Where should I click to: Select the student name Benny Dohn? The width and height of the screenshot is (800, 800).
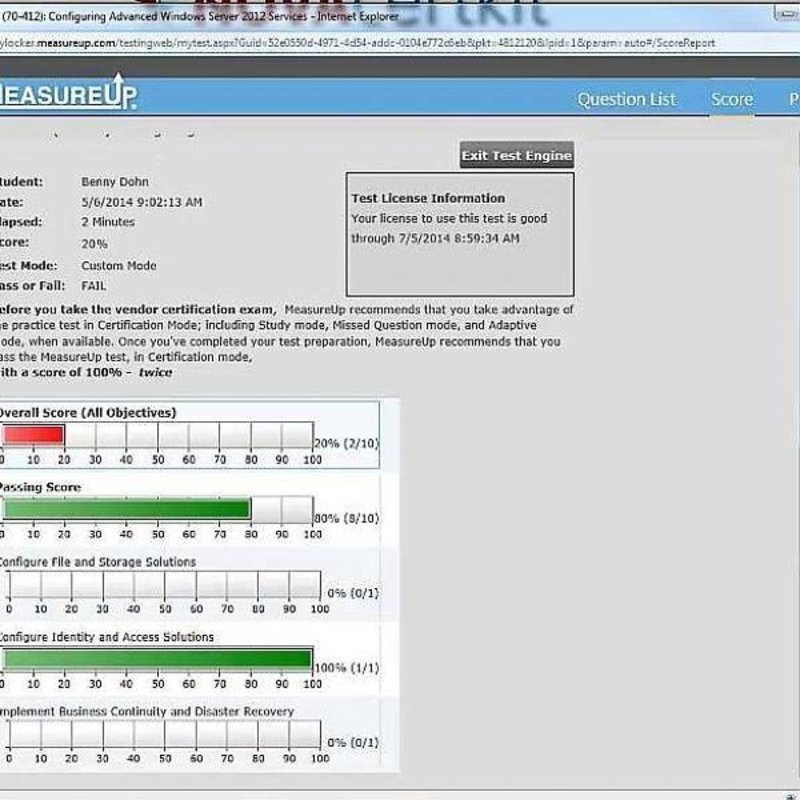tap(115, 182)
